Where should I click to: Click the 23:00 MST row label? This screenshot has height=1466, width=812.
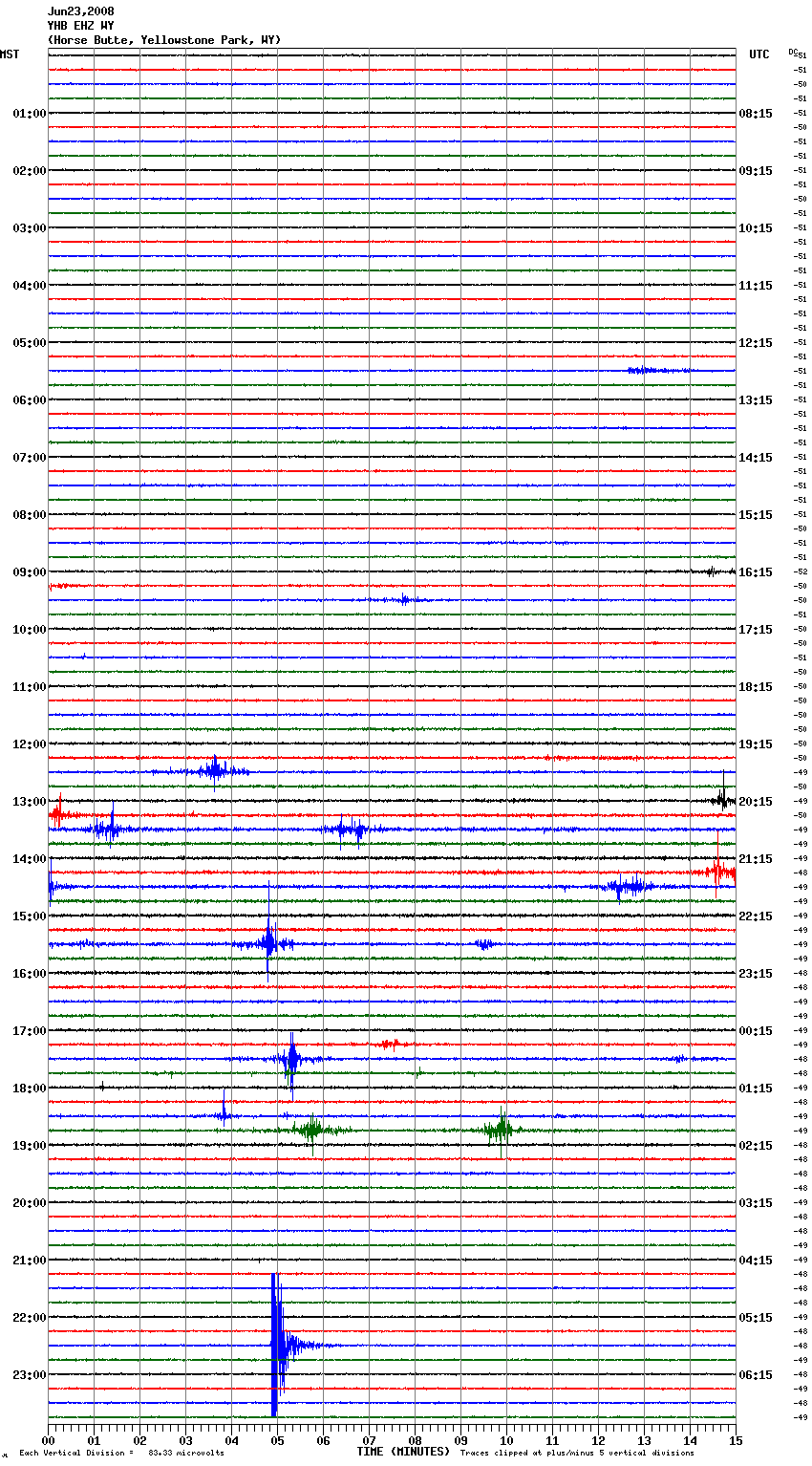tap(30, 1375)
